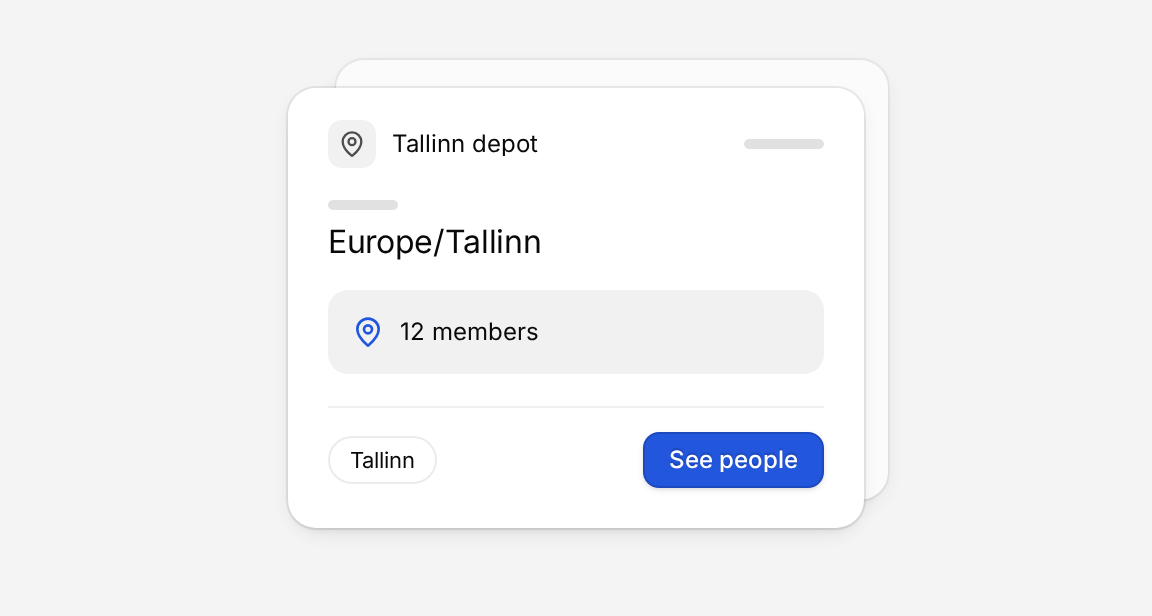The image size is (1152, 616).
Task: Select the Tallinn tag chip
Action: pos(382,460)
